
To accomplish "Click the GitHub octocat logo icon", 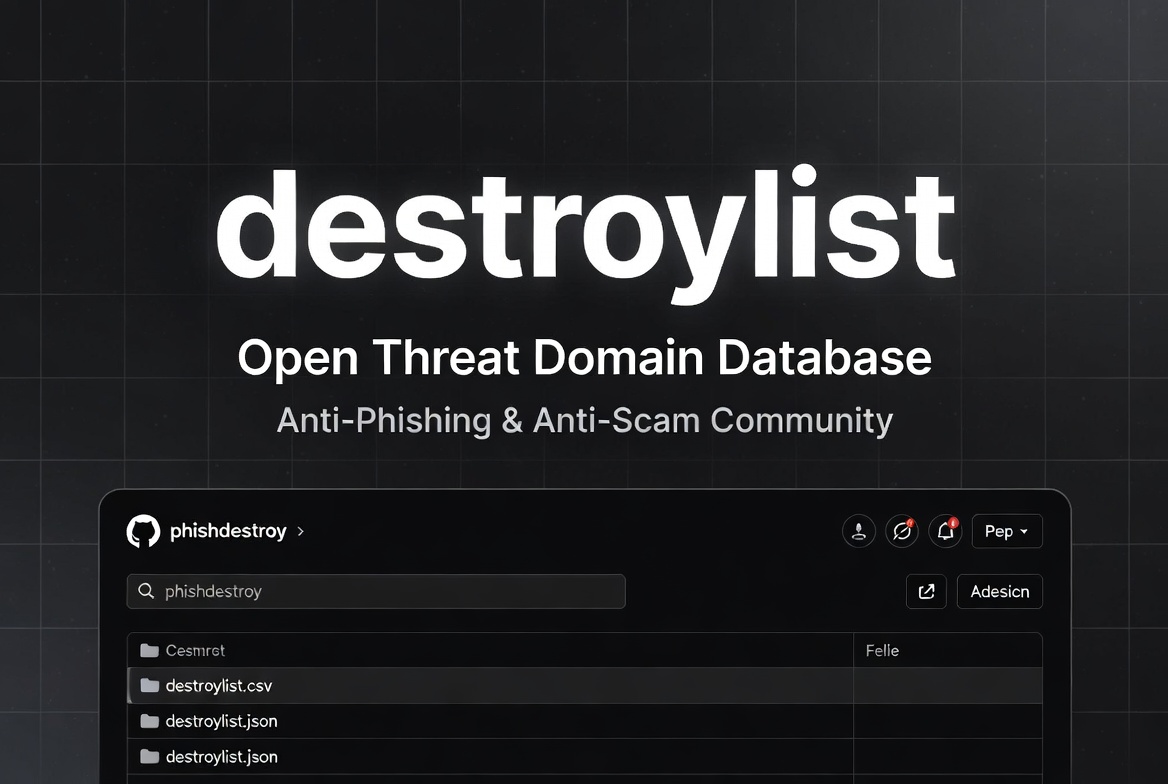I will click(144, 531).
